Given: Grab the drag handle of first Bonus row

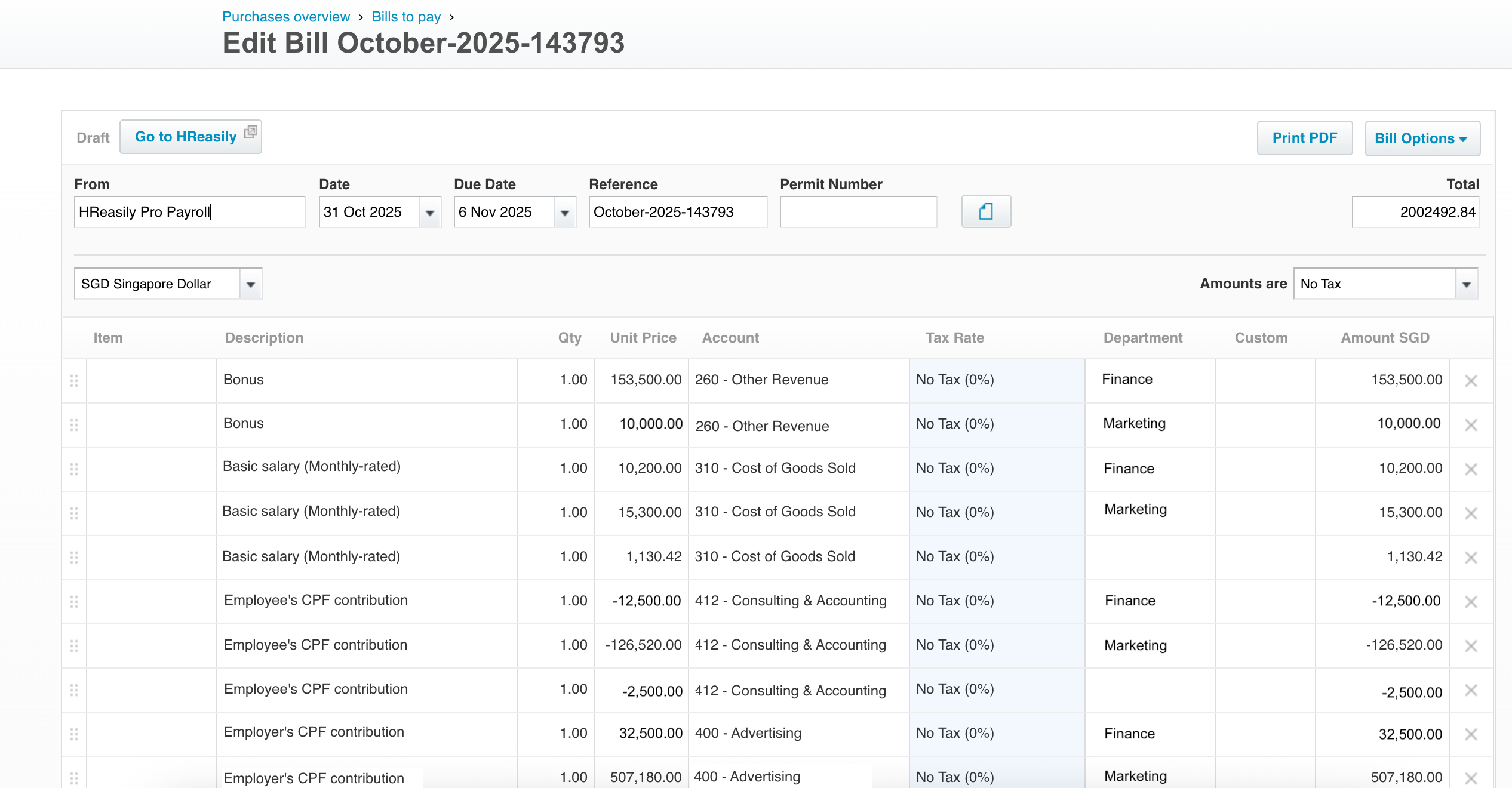Looking at the screenshot, I should click(74, 381).
